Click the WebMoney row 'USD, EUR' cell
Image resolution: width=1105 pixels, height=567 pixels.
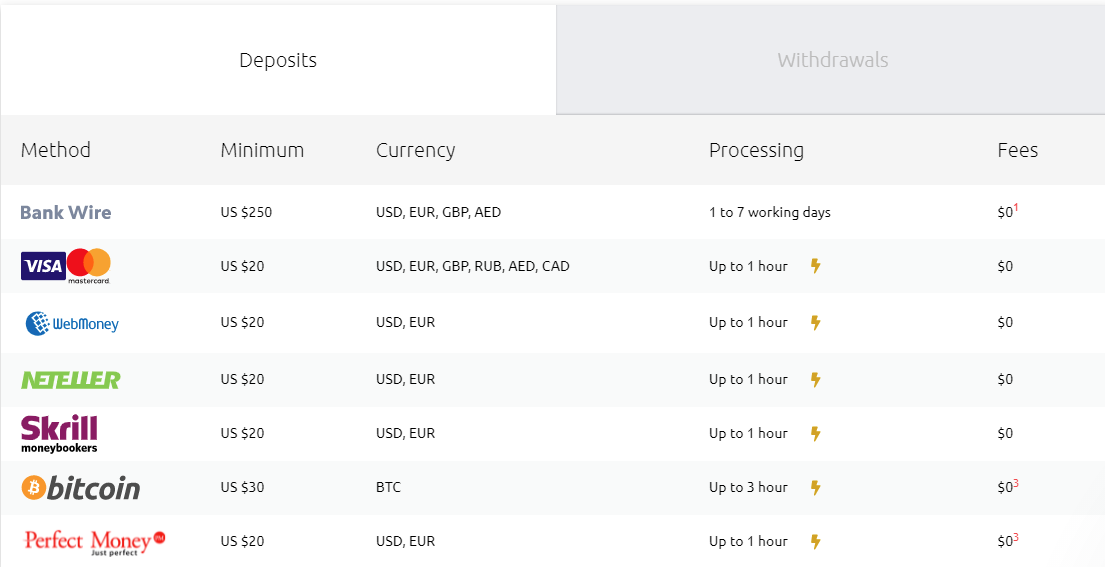coord(405,323)
